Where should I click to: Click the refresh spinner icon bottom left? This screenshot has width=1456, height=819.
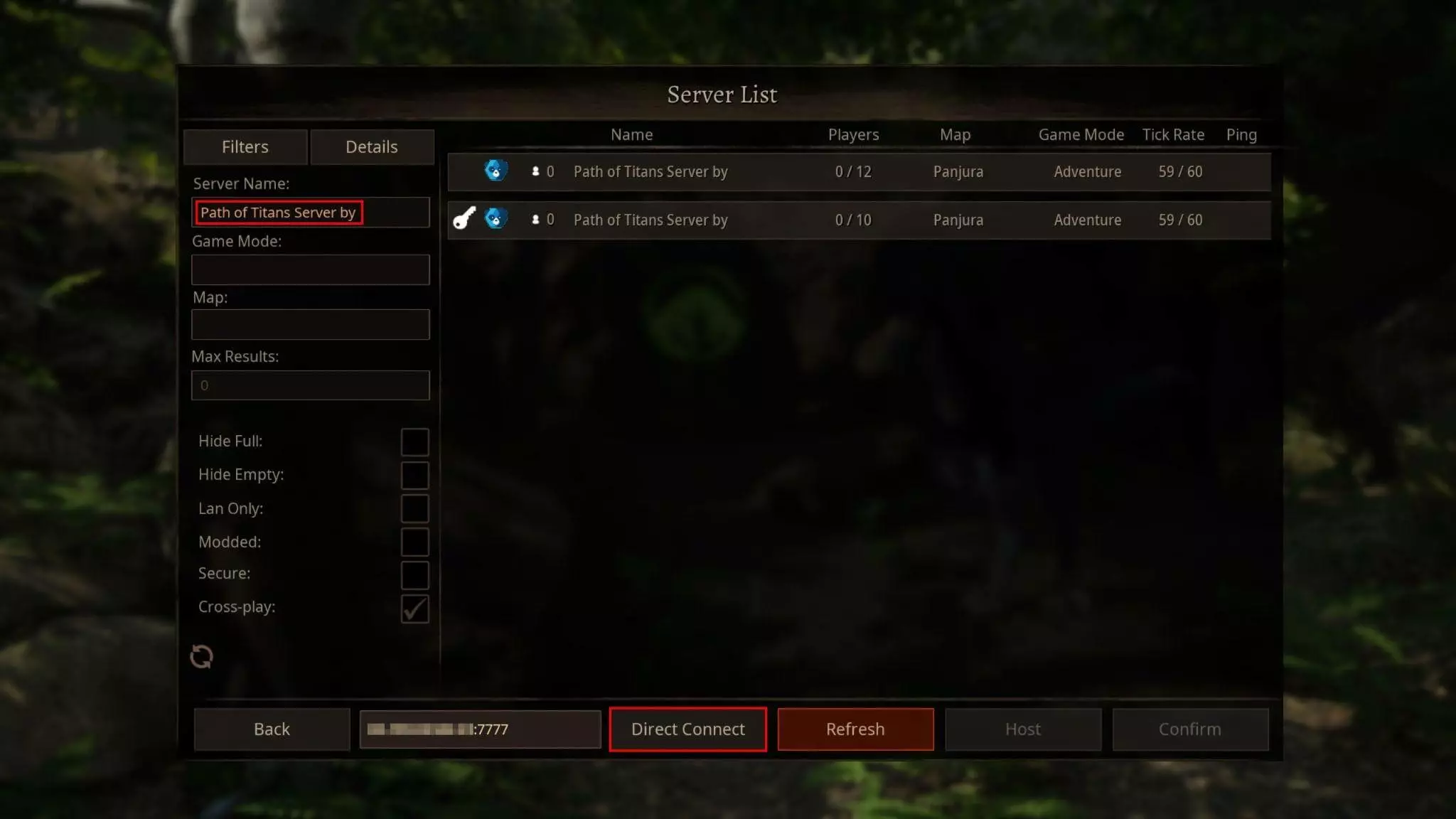coord(201,656)
